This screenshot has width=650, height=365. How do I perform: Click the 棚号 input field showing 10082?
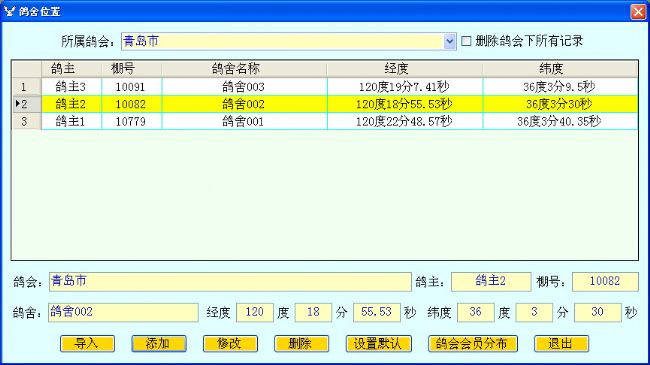605,282
